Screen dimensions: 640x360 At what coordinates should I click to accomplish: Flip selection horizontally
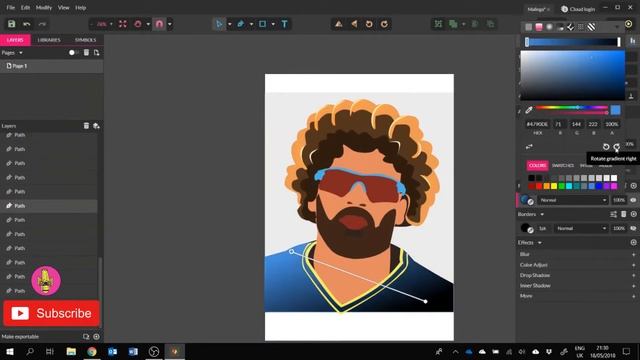pyautogui.click(x=354, y=24)
